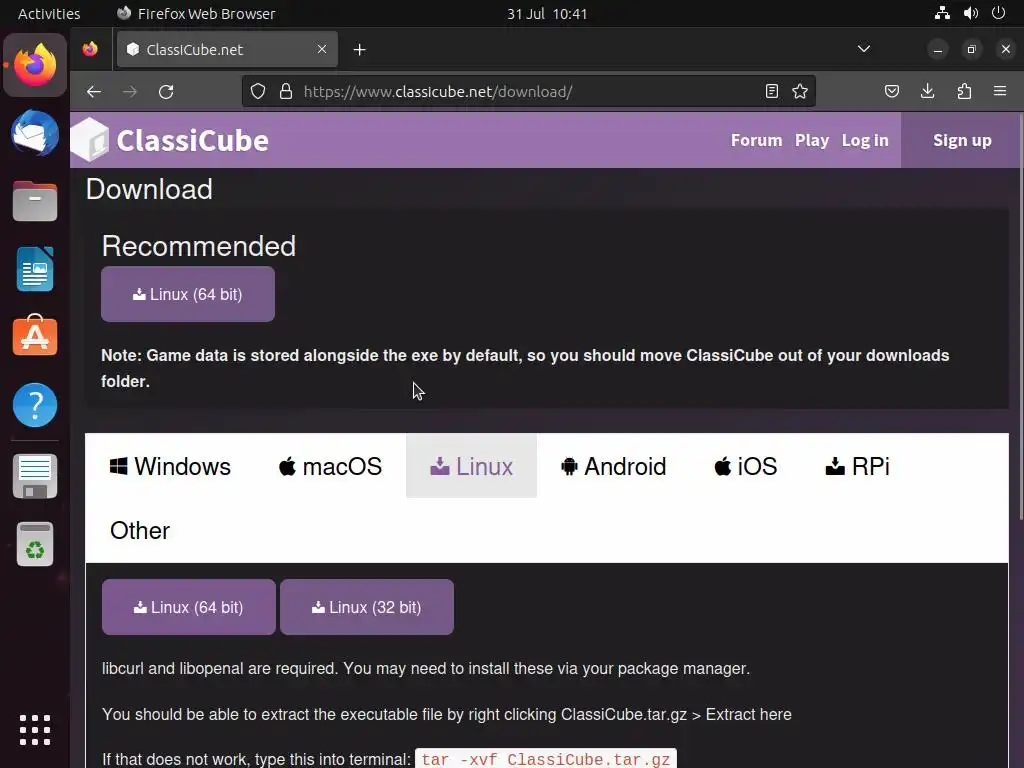Launch Thunderbird Mail from the dock
The width and height of the screenshot is (1024, 768).
point(35,133)
